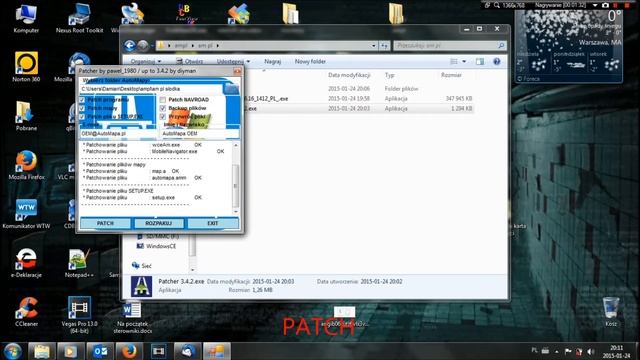
Task: Click the EXIT button in Patcher
Action: pos(213,223)
